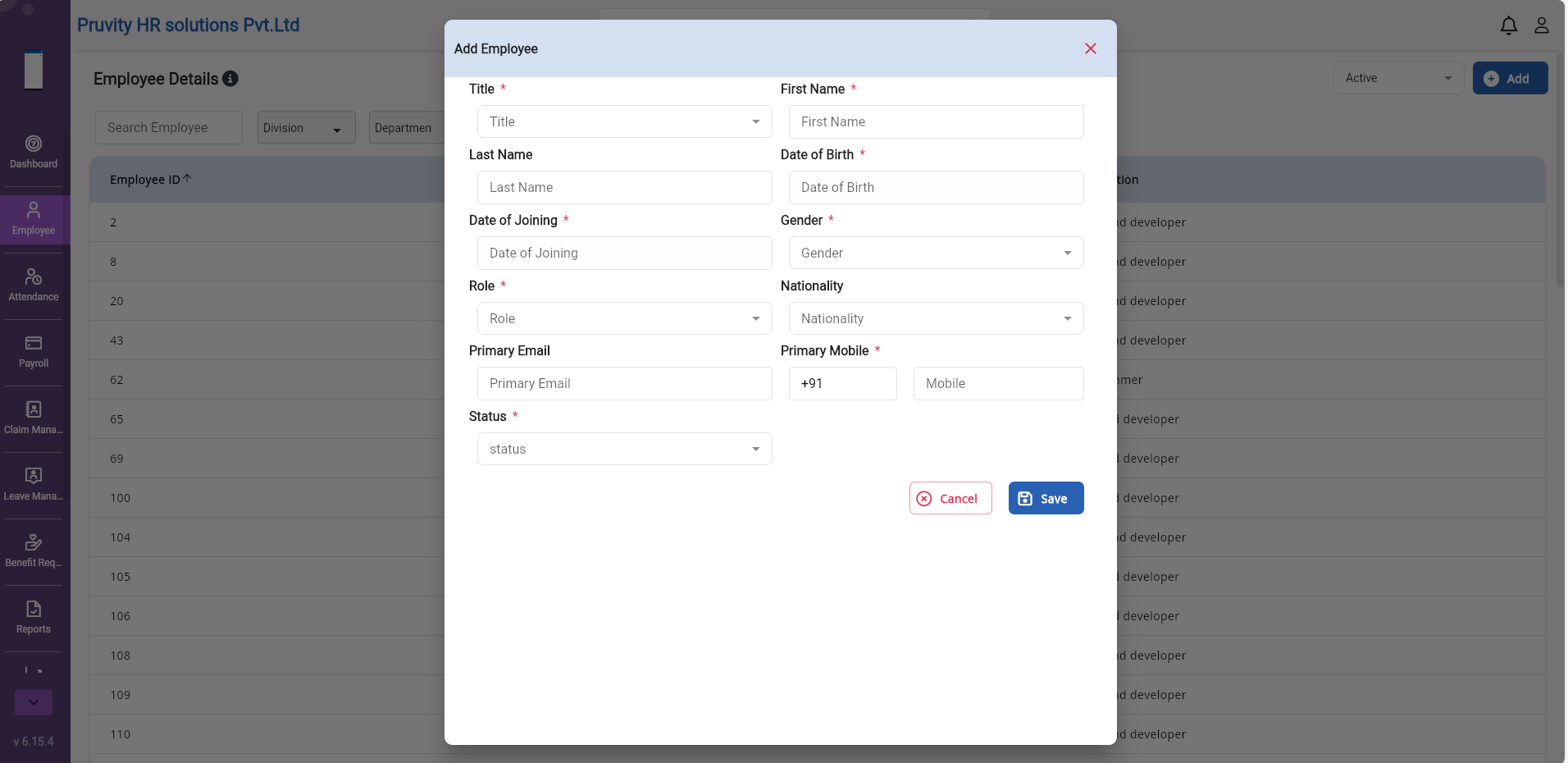Expand sidebar menu with down chevron button
1568x763 pixels.
coord(34,702)
